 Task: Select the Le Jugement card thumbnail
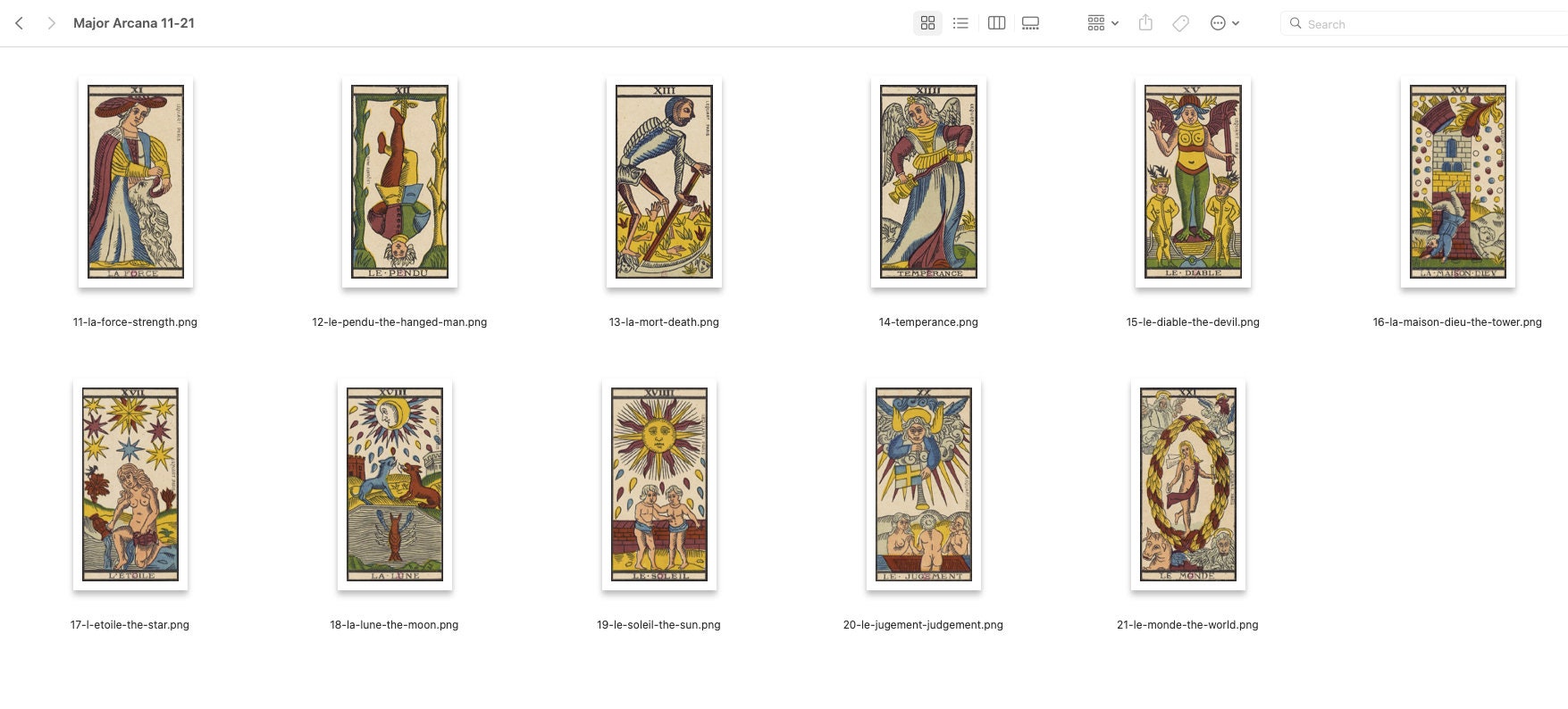coord(924,485)
